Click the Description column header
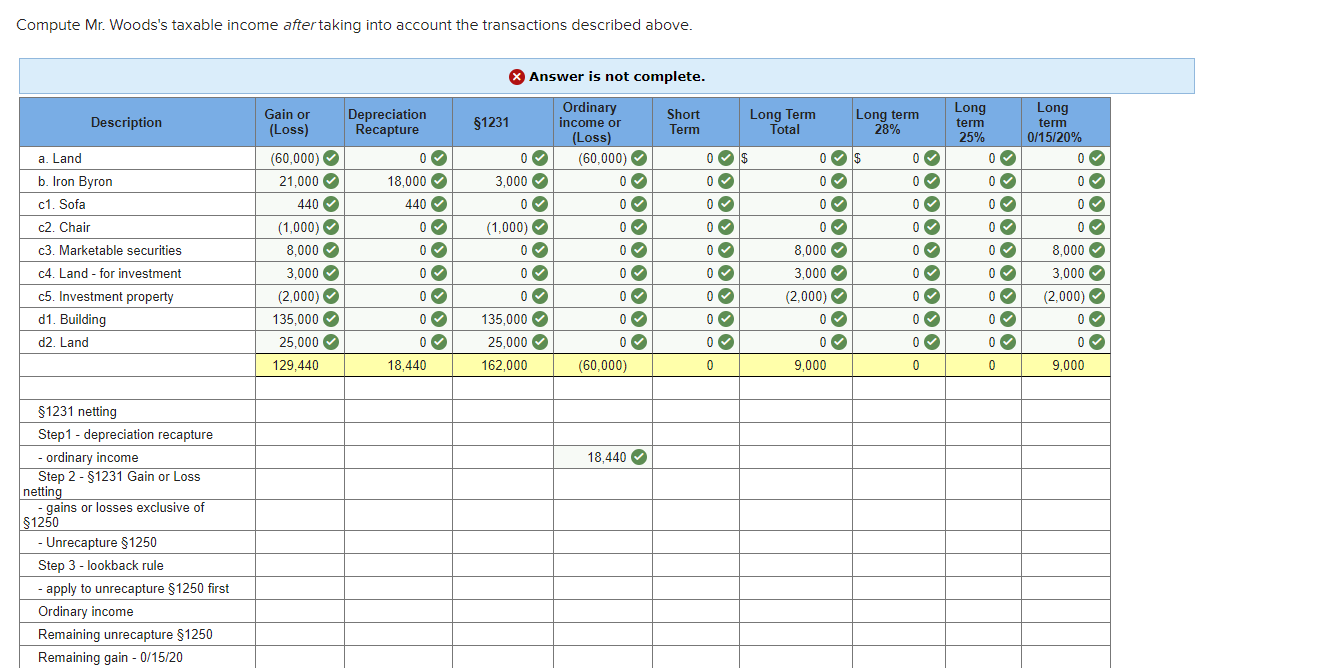 [x=137, y=122]
